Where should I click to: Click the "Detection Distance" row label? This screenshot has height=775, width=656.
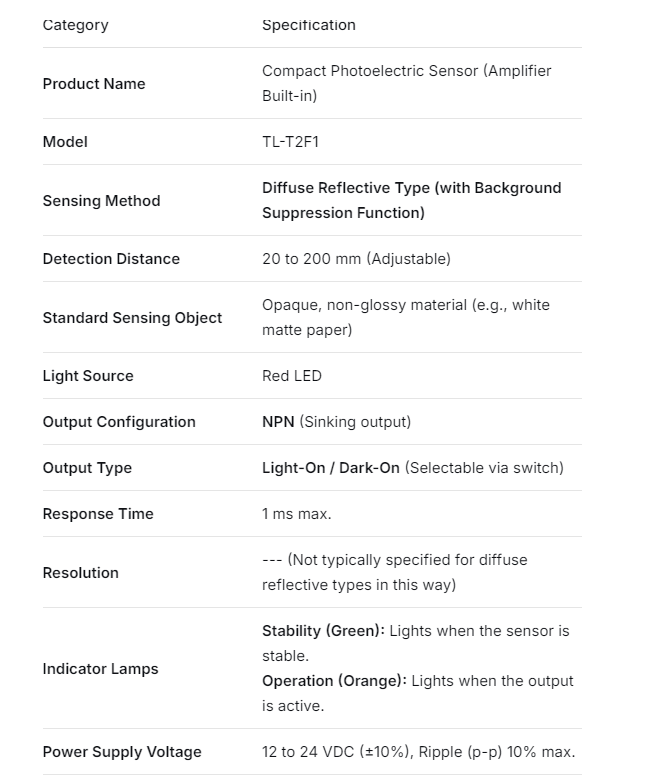(x=111, y=259)
